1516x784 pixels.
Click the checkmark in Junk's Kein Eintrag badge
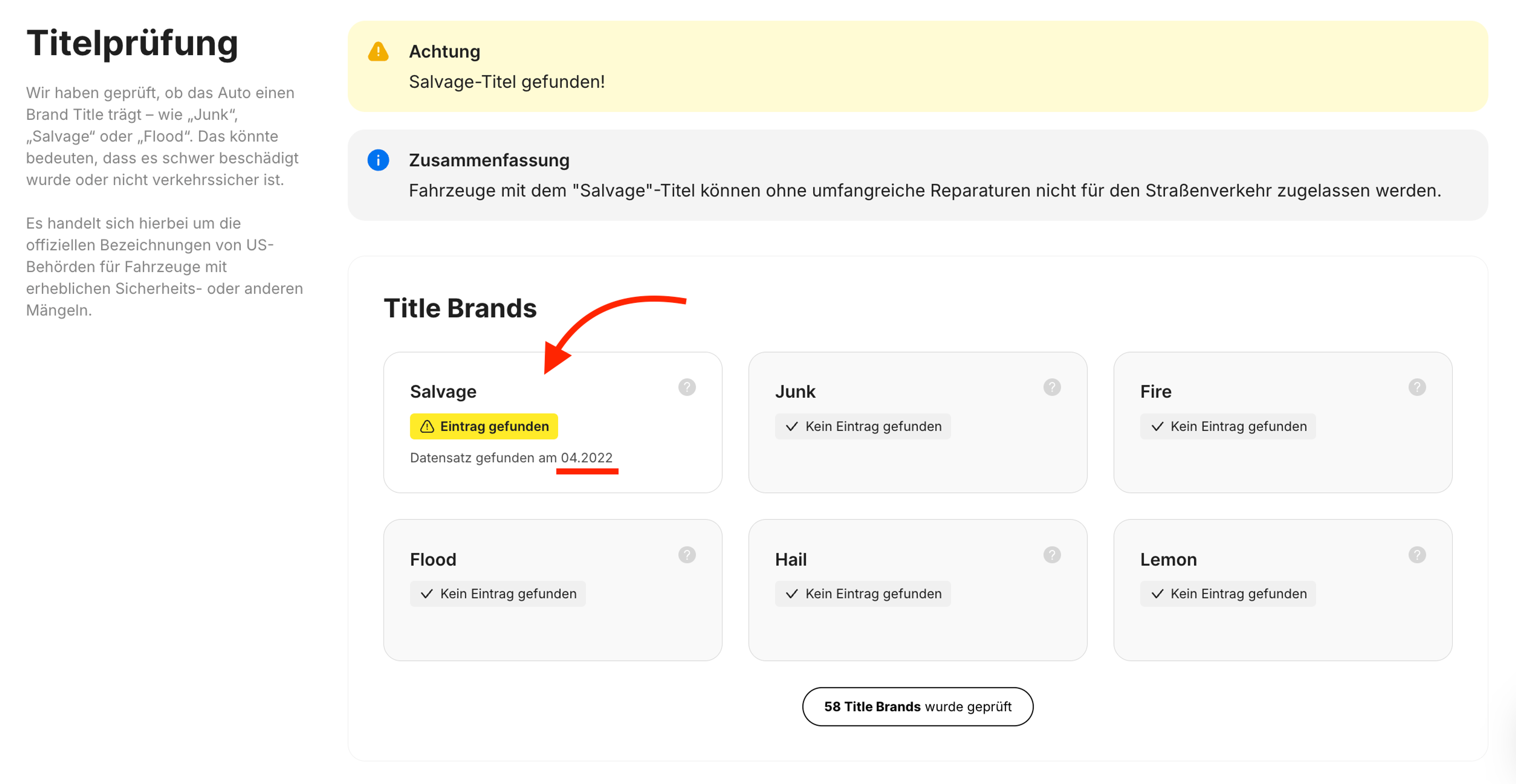[792, 427]
